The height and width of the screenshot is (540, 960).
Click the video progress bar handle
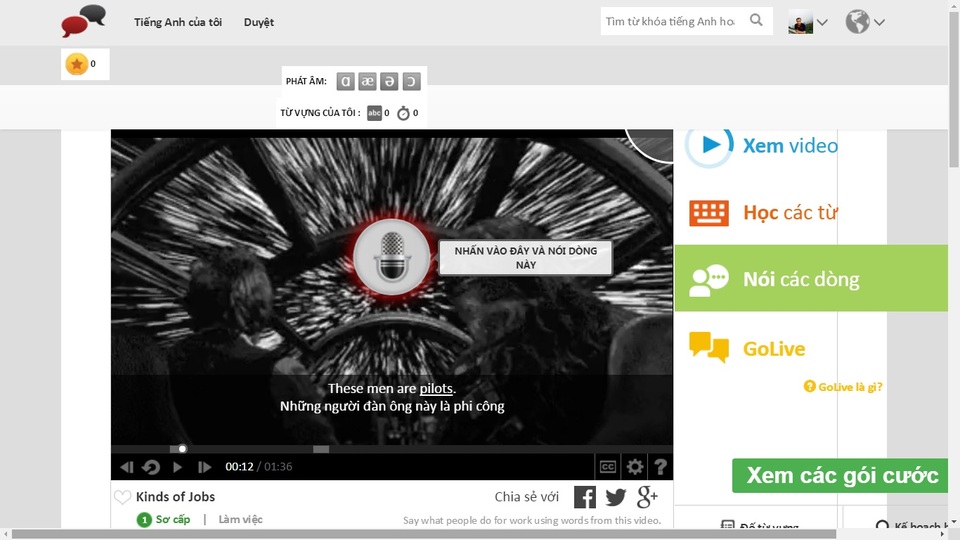(x=182, y=449)
